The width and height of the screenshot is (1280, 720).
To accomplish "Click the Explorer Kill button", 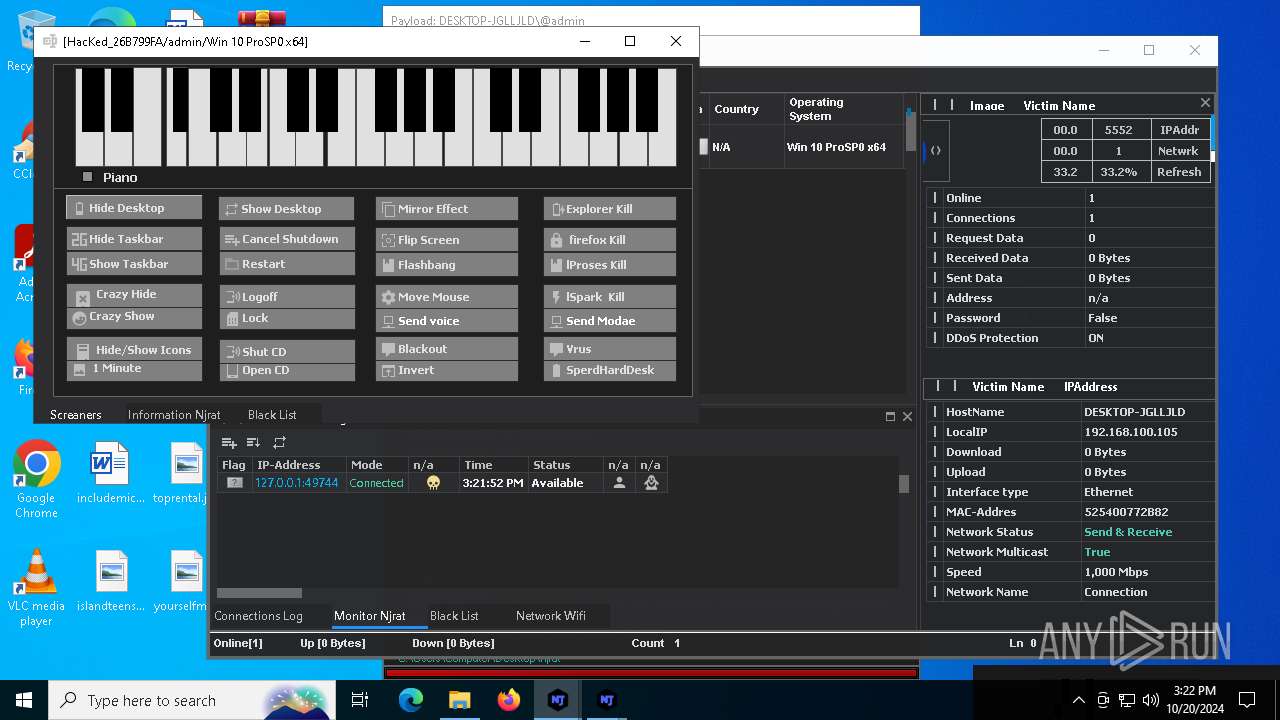I will 610,209.
